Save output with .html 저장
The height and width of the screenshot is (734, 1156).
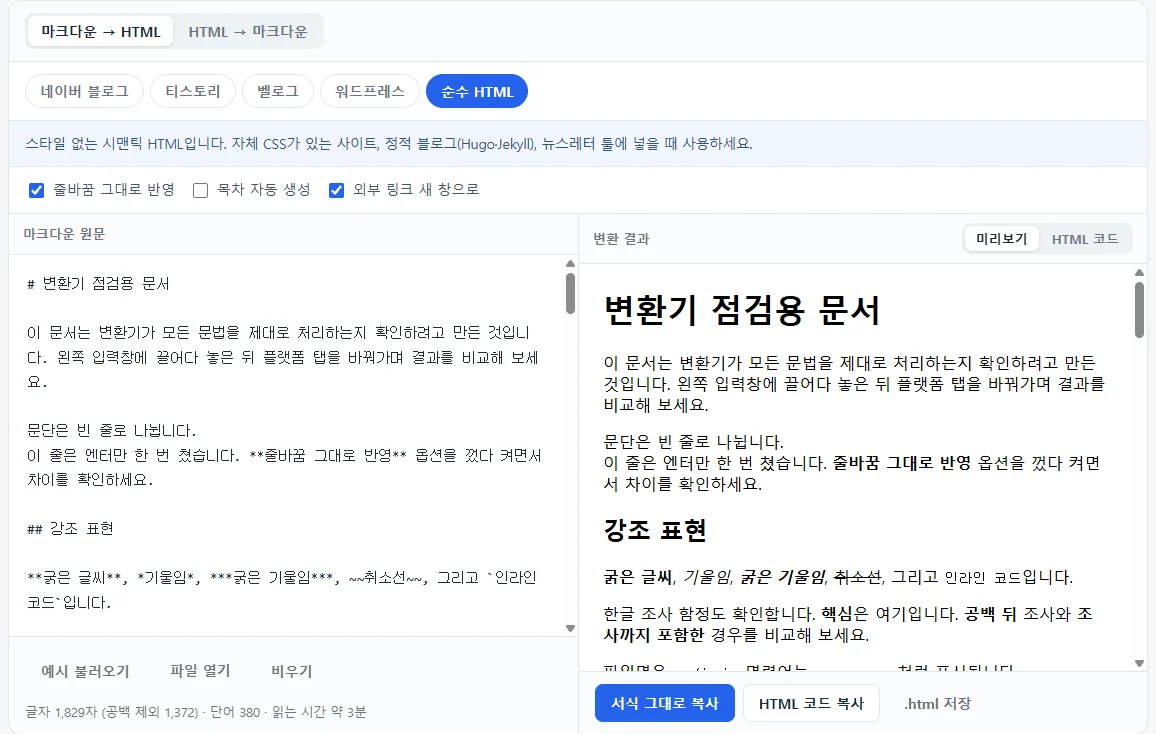(x=937, y=704)
